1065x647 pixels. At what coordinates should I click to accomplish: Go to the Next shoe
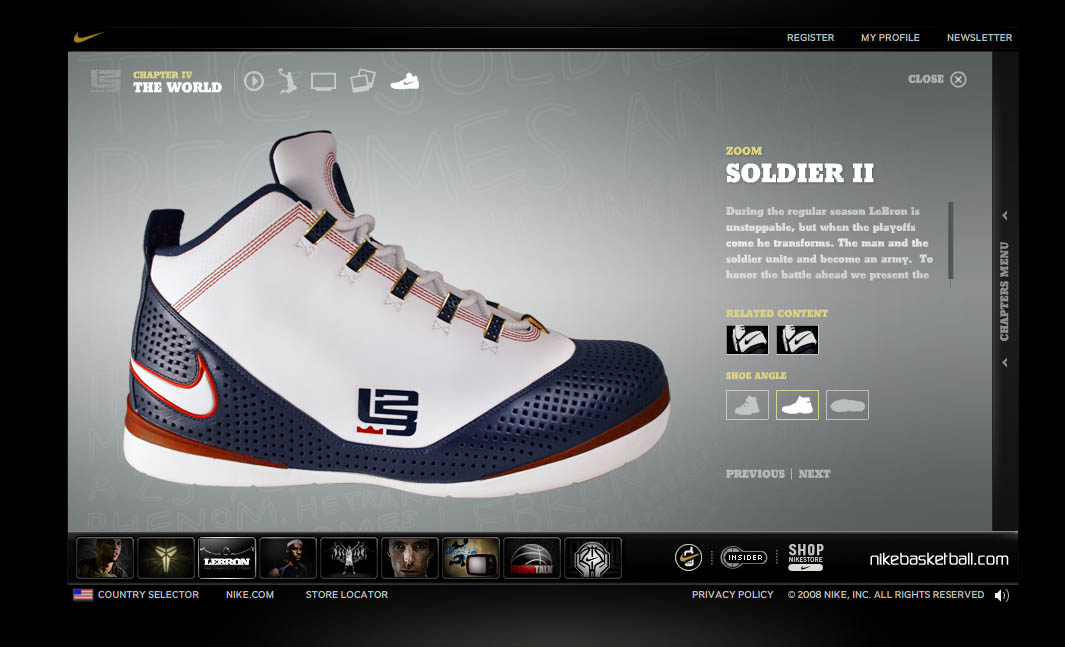(814, 474)
